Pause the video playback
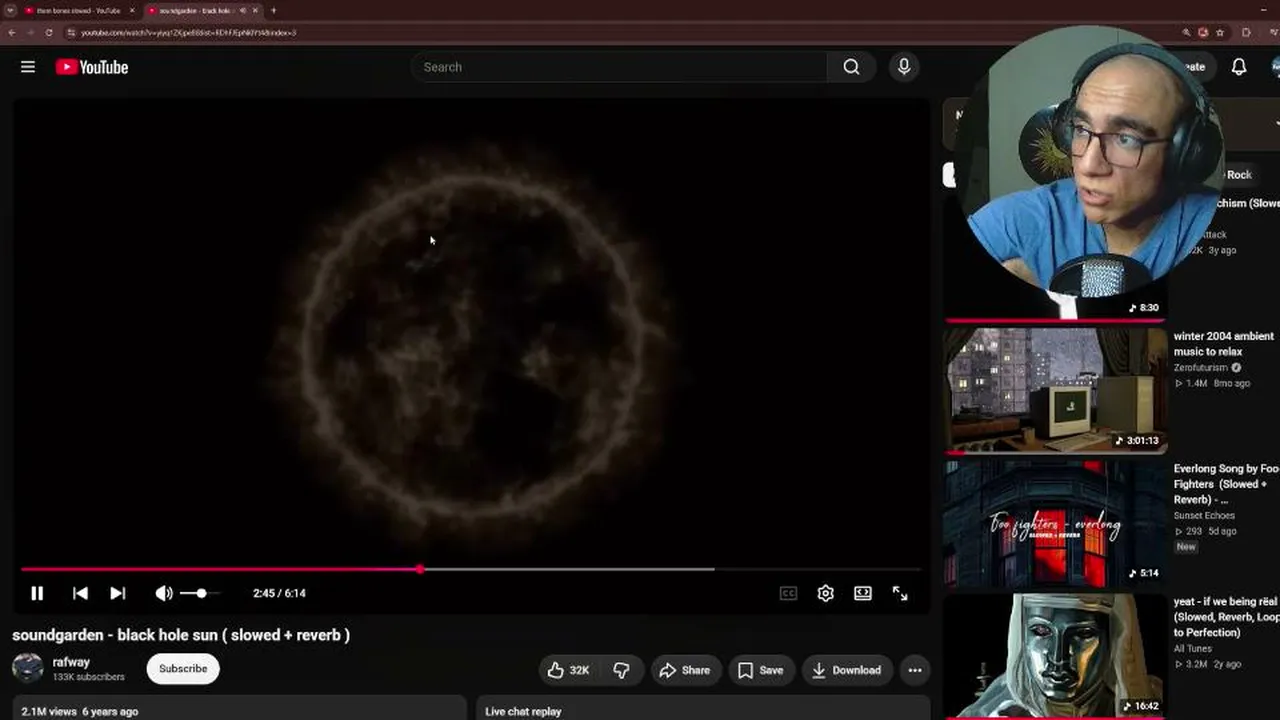Image resolution: width=1280 pixels, height=720 pixels. [x=37, y=593]
